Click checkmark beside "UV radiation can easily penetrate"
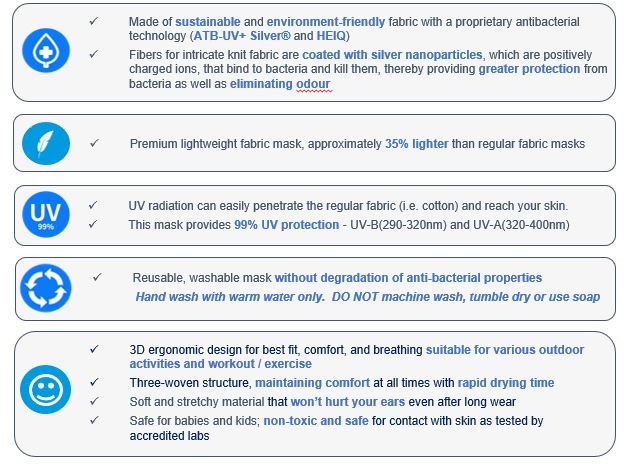This screenshot has height=469, width=626. [93, 205]
